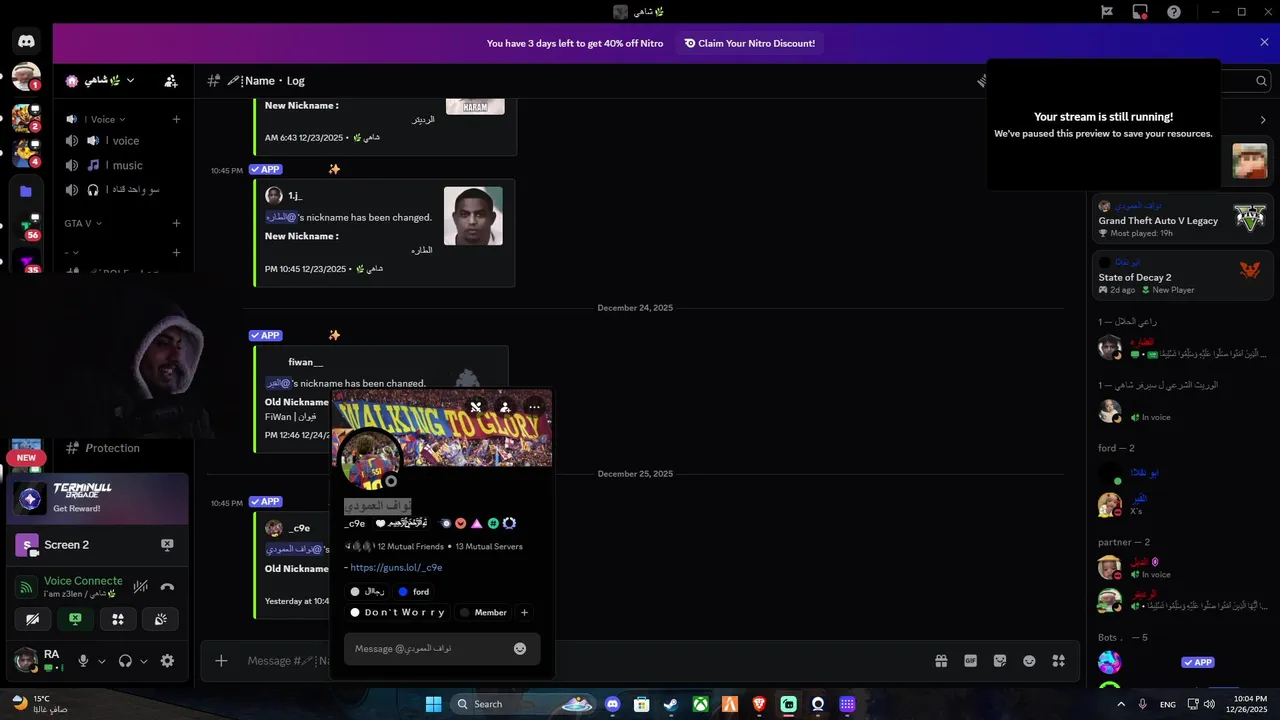Open the emoji picker in channel message bar

point(1029,661)
